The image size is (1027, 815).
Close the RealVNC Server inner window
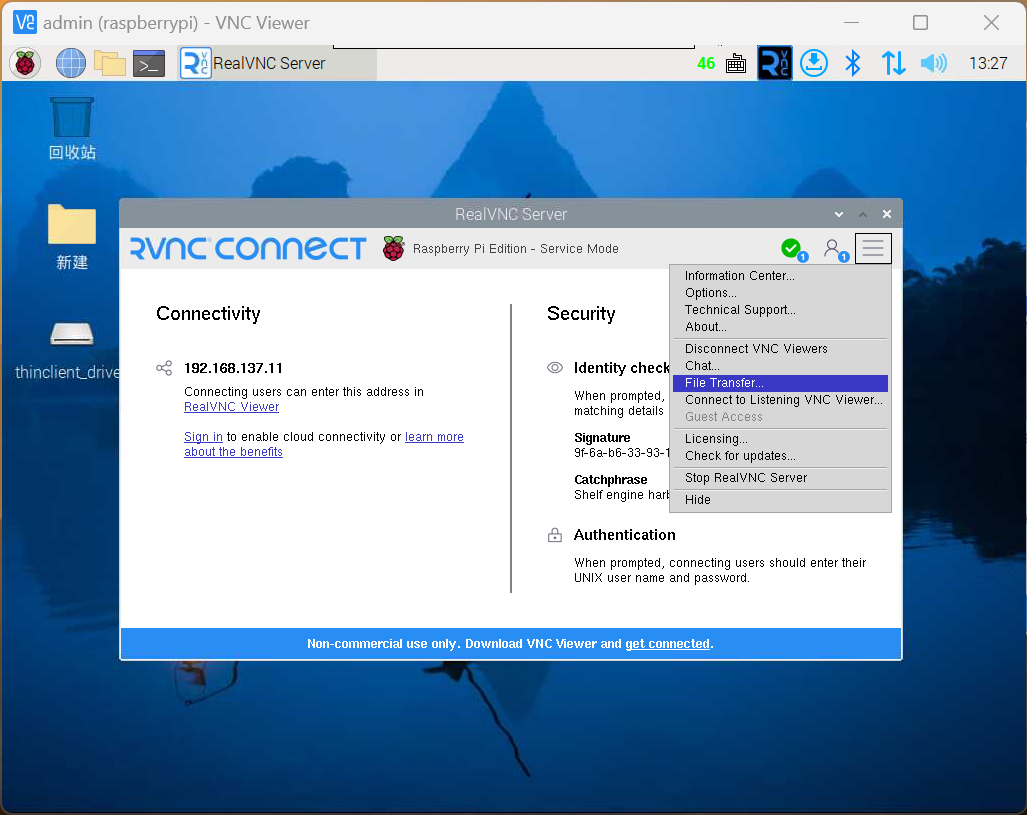point(887,214)
